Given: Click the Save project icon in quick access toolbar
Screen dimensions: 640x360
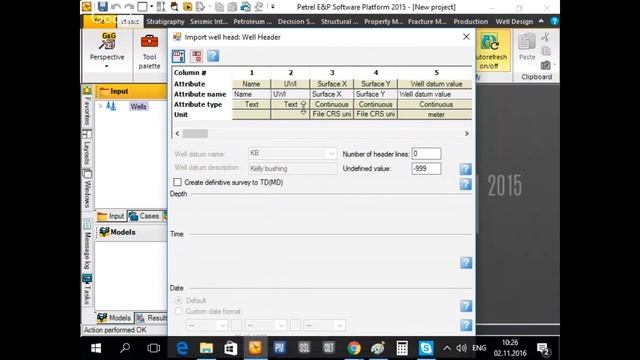Looking at the screenshot, I should (x=102, y=7).
